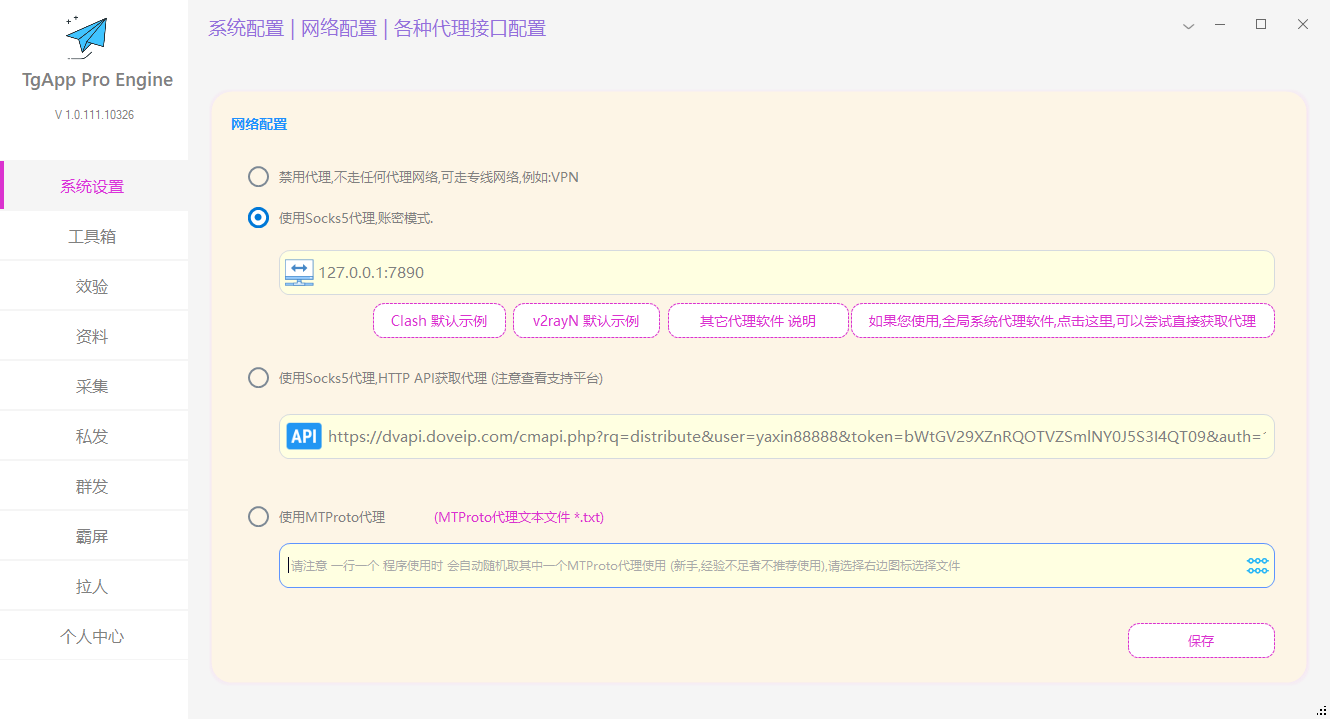
Task: Click the doveip API URL input field
Action: [795, 437]
